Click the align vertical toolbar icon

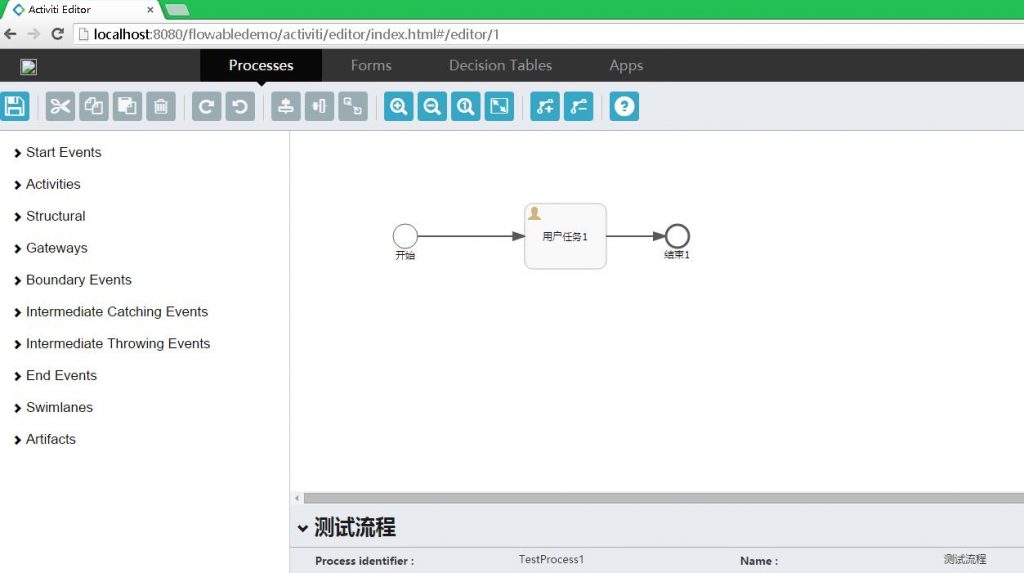point(285,106)
